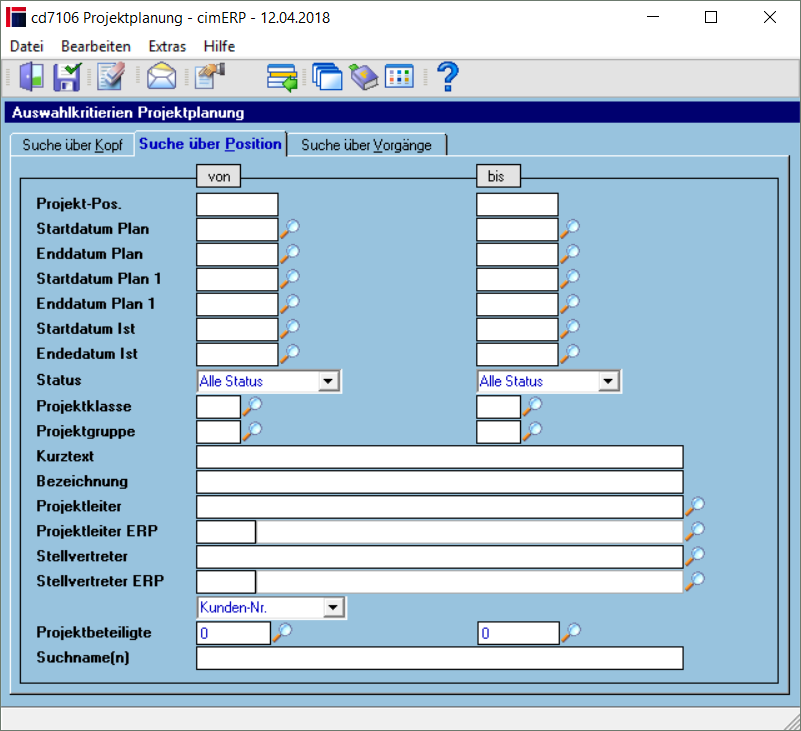The image size is (801, 731).
Task: Switch to Suche über Kopf tab
Action: [73, 145]
